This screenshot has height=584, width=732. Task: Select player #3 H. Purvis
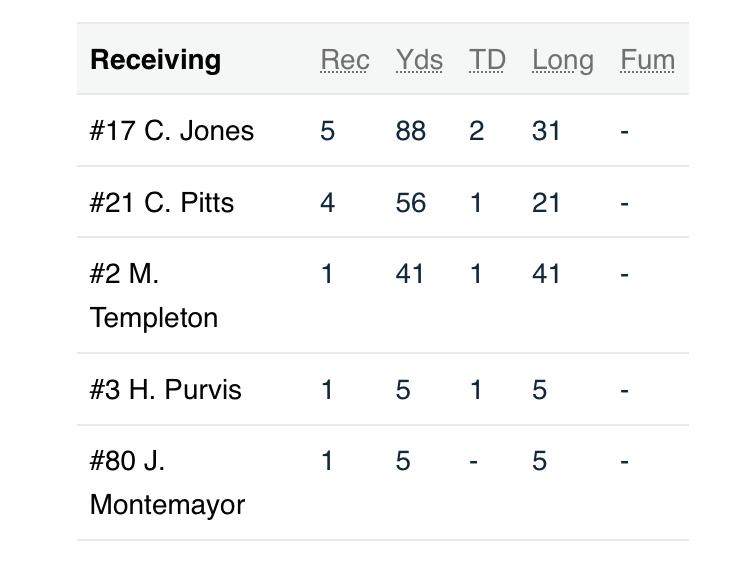[165, 389]
